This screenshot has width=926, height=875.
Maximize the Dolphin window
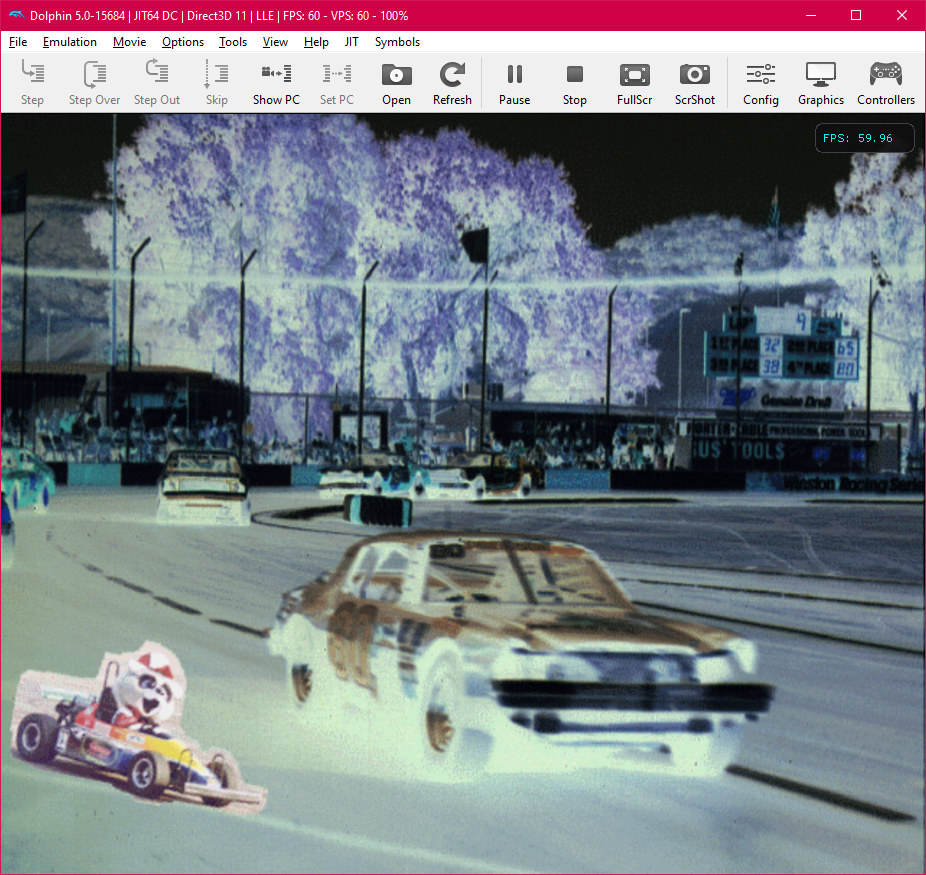(x=856, y=15)
